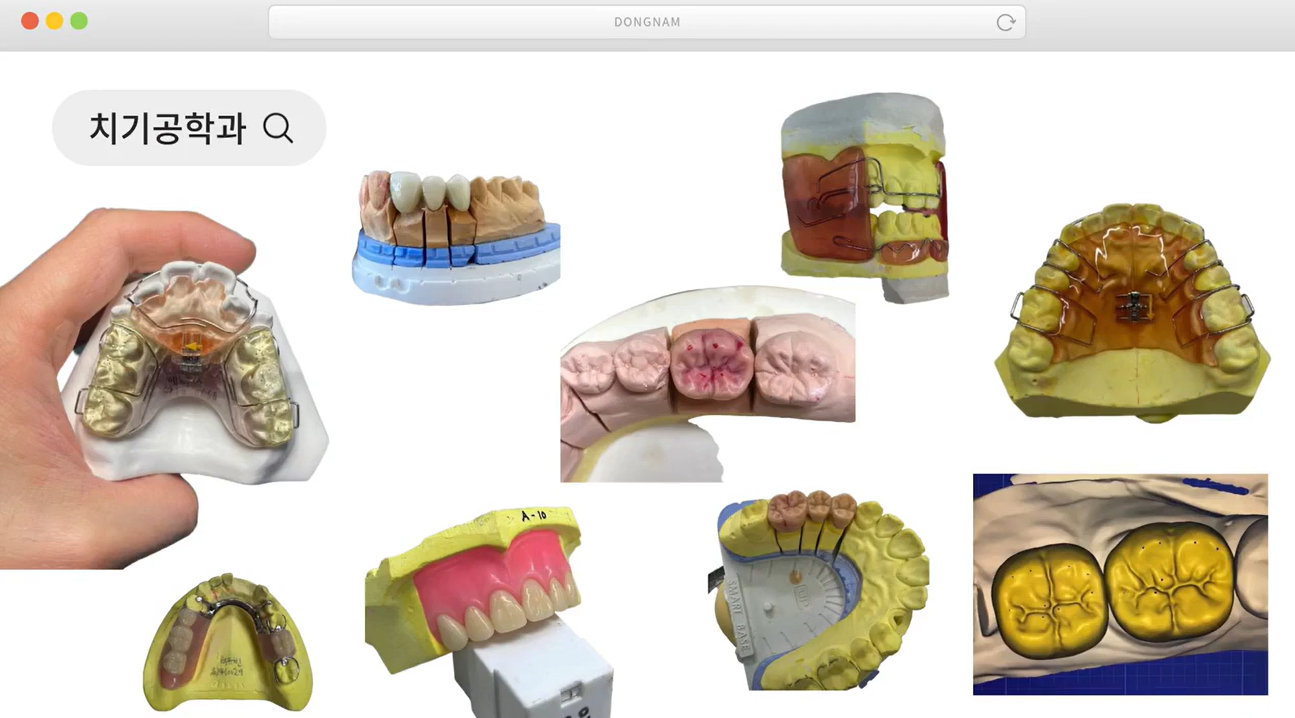Click the green maximize window button
Image resolution: width=1295 pixels, height=718 pixels.
(x=79, y=21)
